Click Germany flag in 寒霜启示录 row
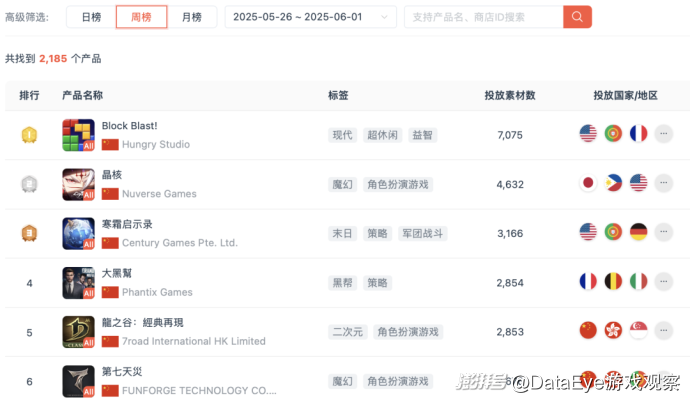The image size is (690, 403). 639,232
